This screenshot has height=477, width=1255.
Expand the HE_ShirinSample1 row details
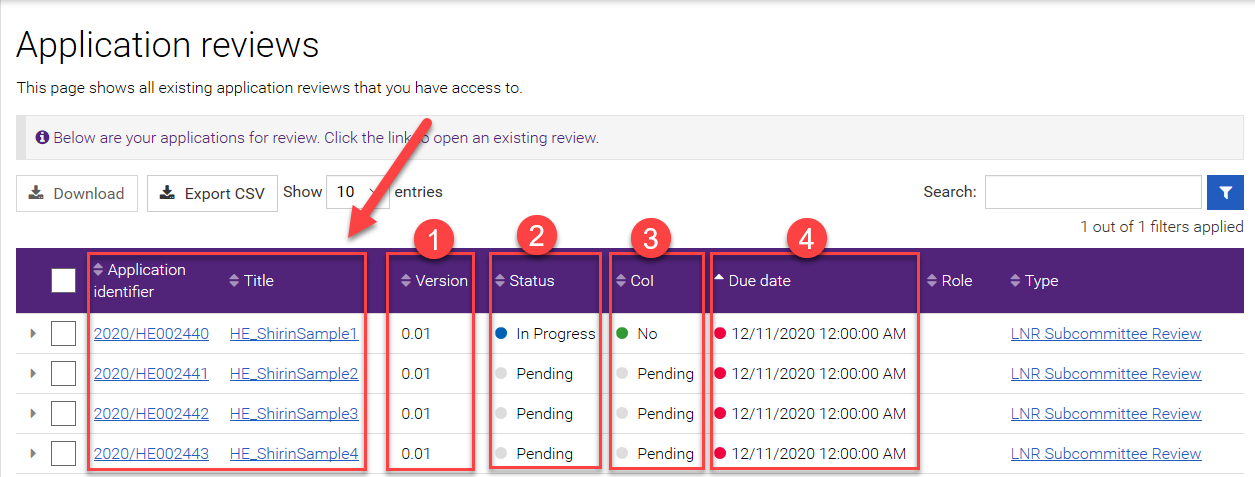click(33, 334)
